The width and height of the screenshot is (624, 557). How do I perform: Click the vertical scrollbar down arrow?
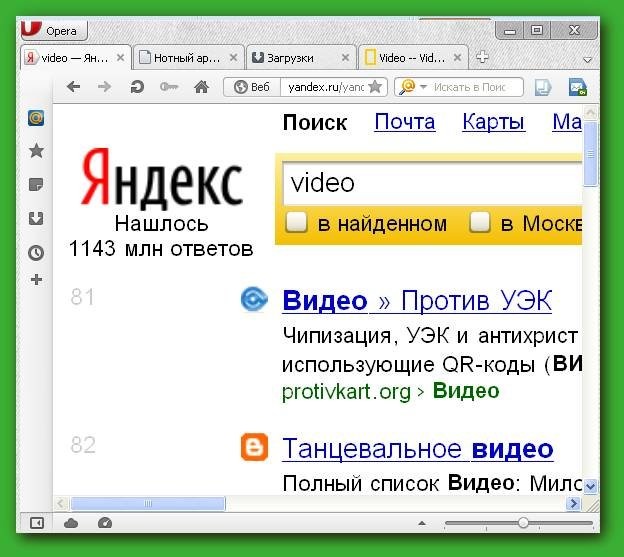pyautogui.click(x=591, y=486)
